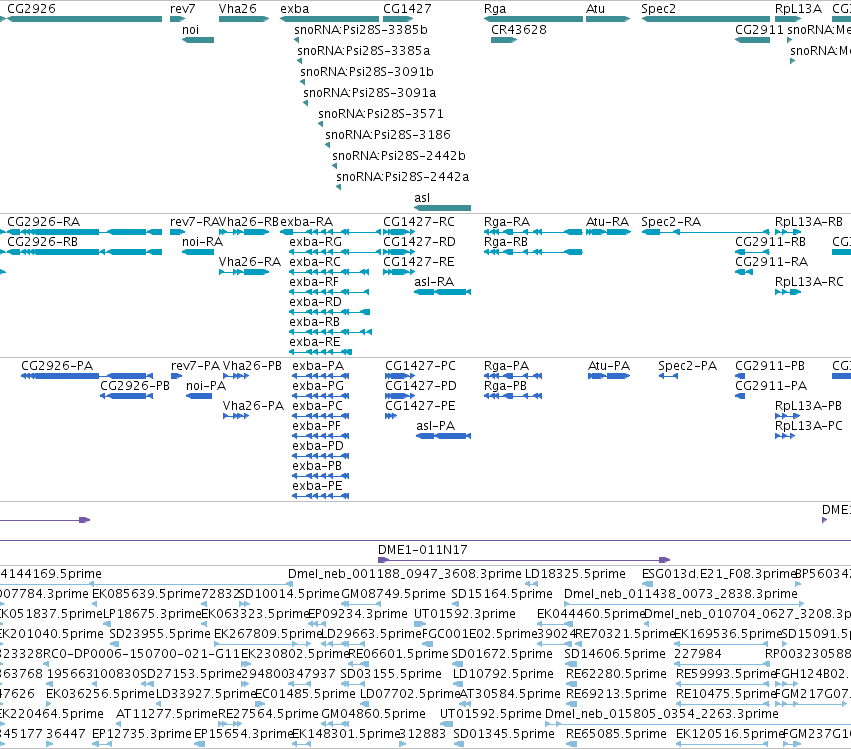This screenshot has height=749, width=851.
Task: Select the Rga gene feature
Action: pyautogui.click(x=533, y=19)
